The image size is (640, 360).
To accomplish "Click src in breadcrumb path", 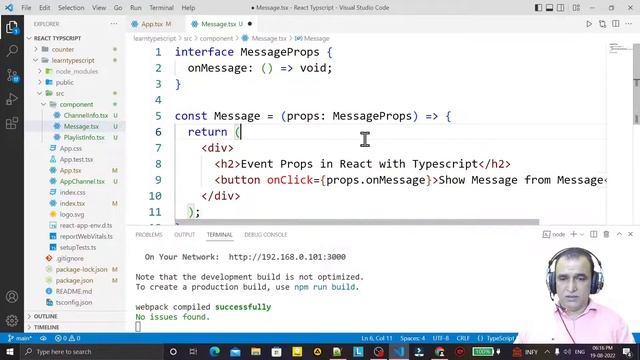I will 187,38.
